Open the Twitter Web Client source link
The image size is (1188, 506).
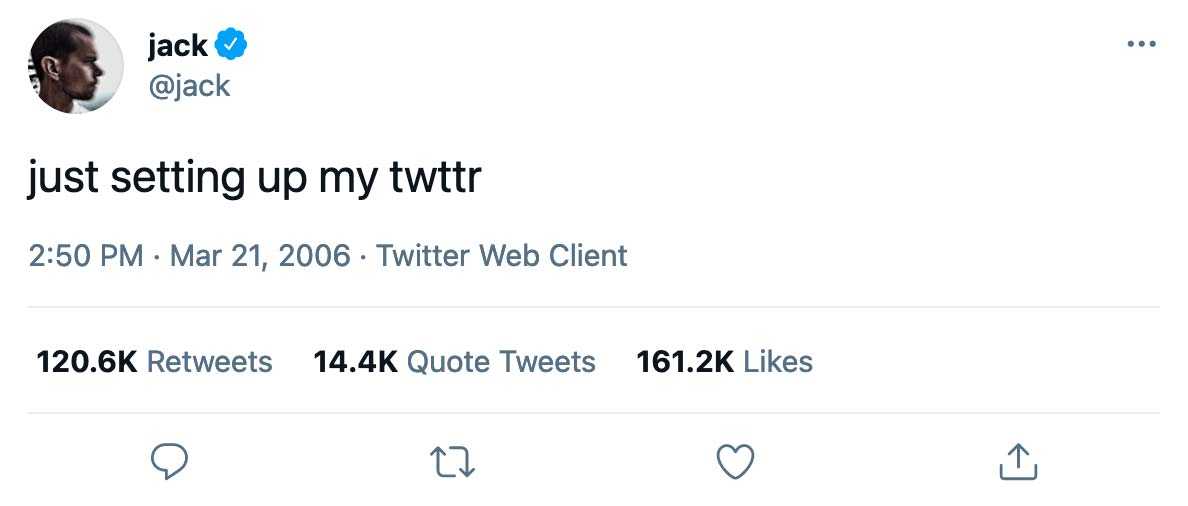(x=502, y=256)
